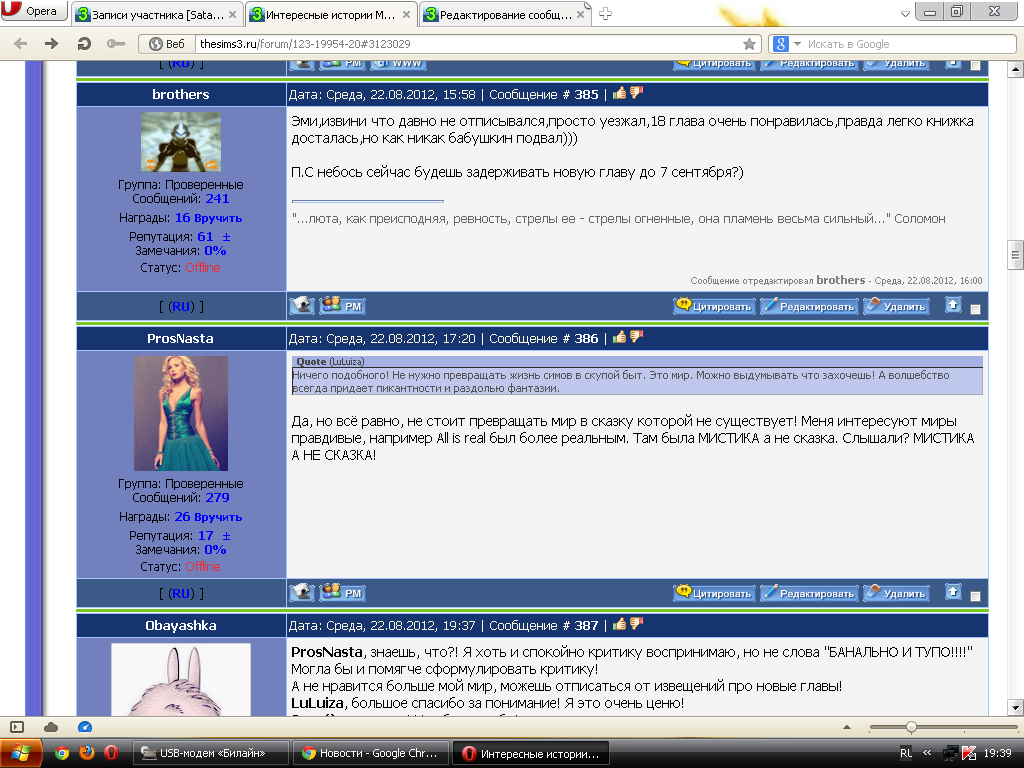Tick the checkbox for brothers' post
Image resolution: width=1024 pixels, height=768 pixels.
pyautogui.click(x=976, y=309)
